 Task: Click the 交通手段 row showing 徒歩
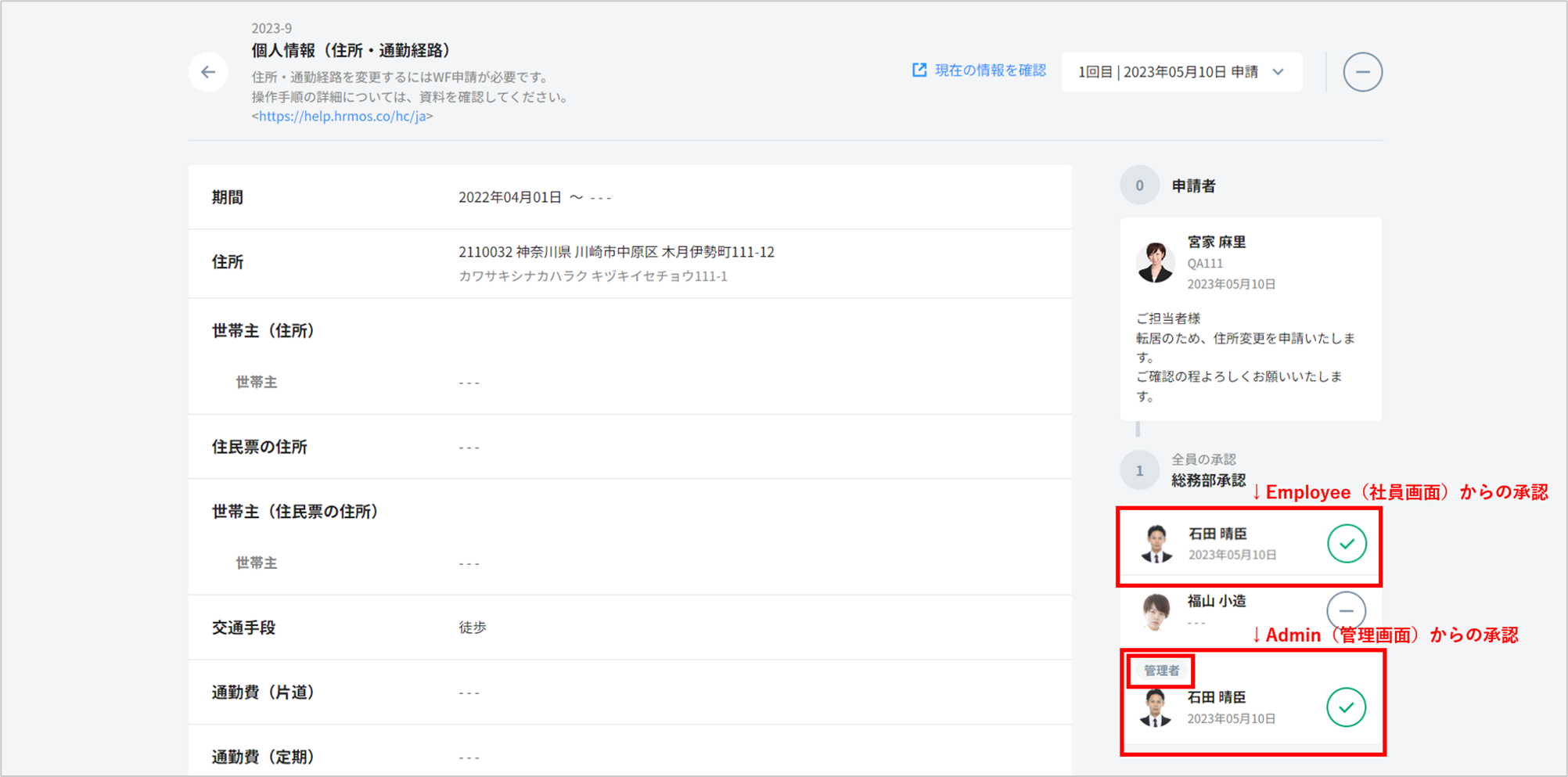[x=473, y=628]
